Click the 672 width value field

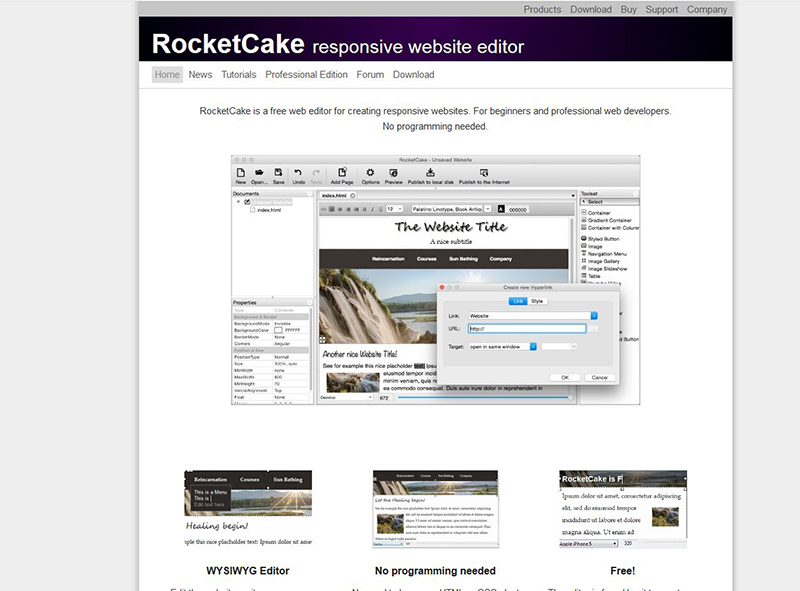(385, 398)
